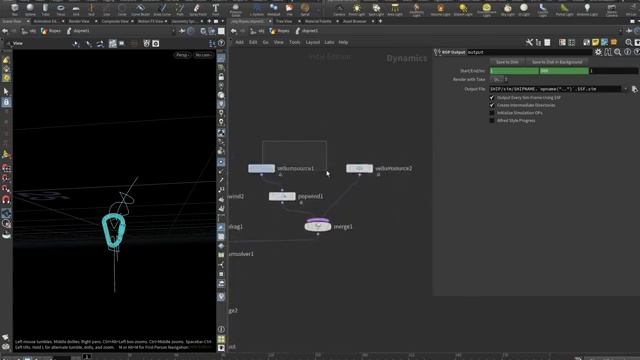This screenshot has width=640, height=360.
Task: Click the Output File path field
Action: 555,89
